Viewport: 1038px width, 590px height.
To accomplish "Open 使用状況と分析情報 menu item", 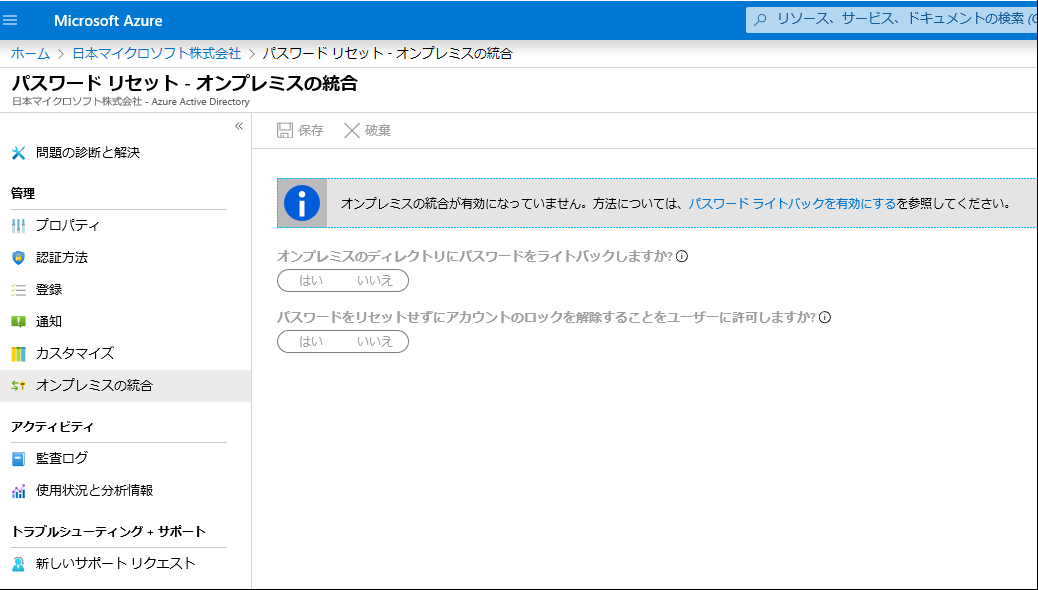I will [x=94, y=491].
